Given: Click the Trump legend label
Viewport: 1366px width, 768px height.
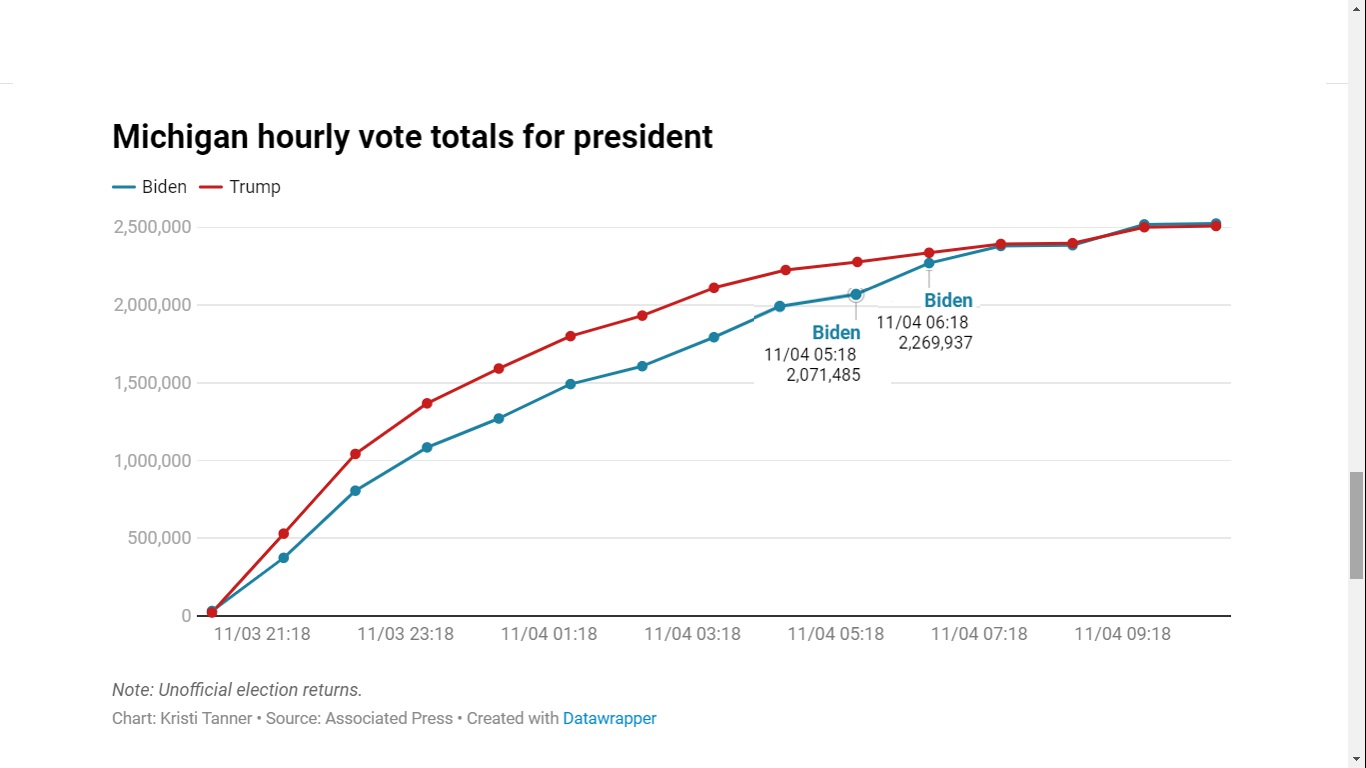Looking at the screenshot, I should click(x=255, y=187).
